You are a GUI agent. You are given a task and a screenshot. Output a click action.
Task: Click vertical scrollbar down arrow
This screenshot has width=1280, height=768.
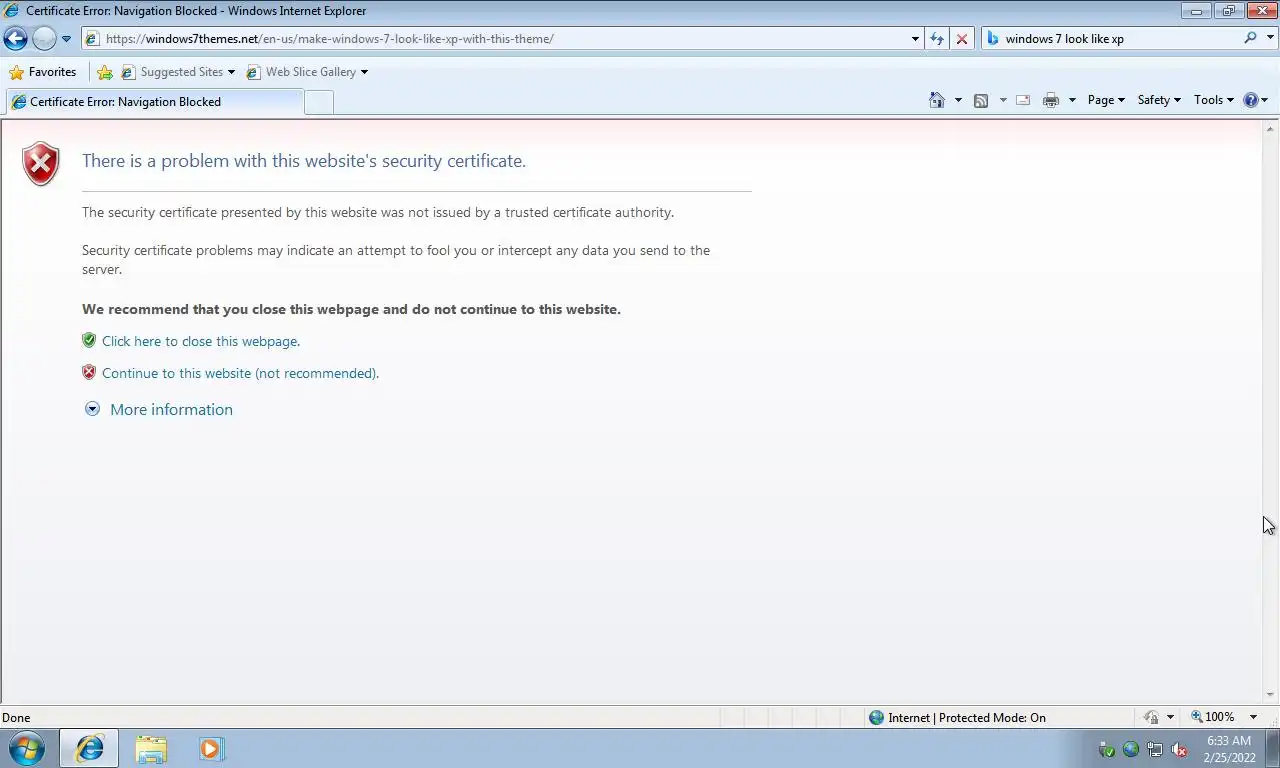point(1271,695)
